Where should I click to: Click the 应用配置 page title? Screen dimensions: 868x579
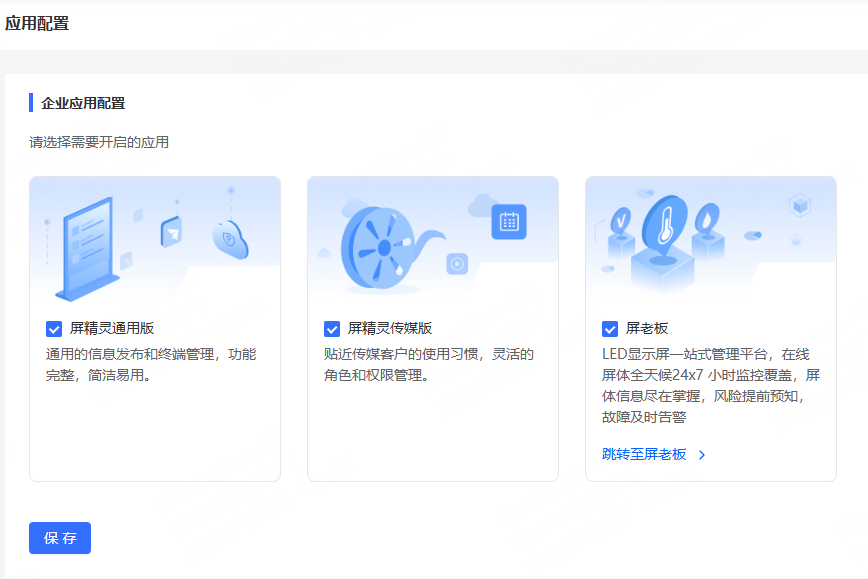pos(37,24)
